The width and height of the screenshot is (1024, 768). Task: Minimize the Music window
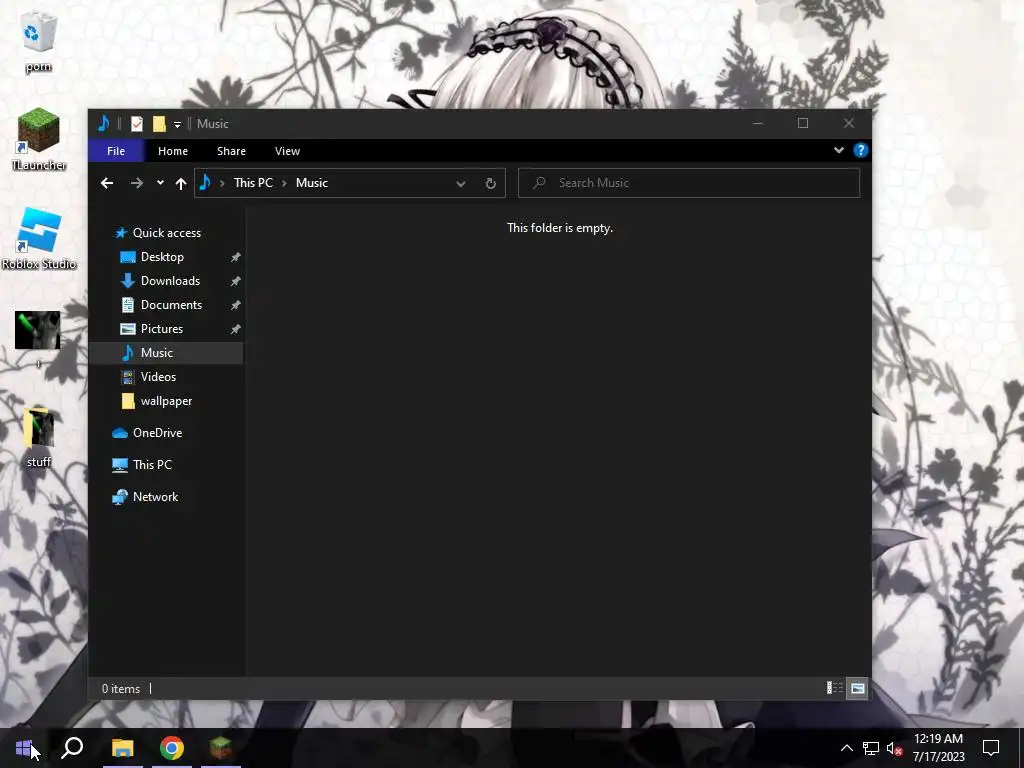coord(758,123)
